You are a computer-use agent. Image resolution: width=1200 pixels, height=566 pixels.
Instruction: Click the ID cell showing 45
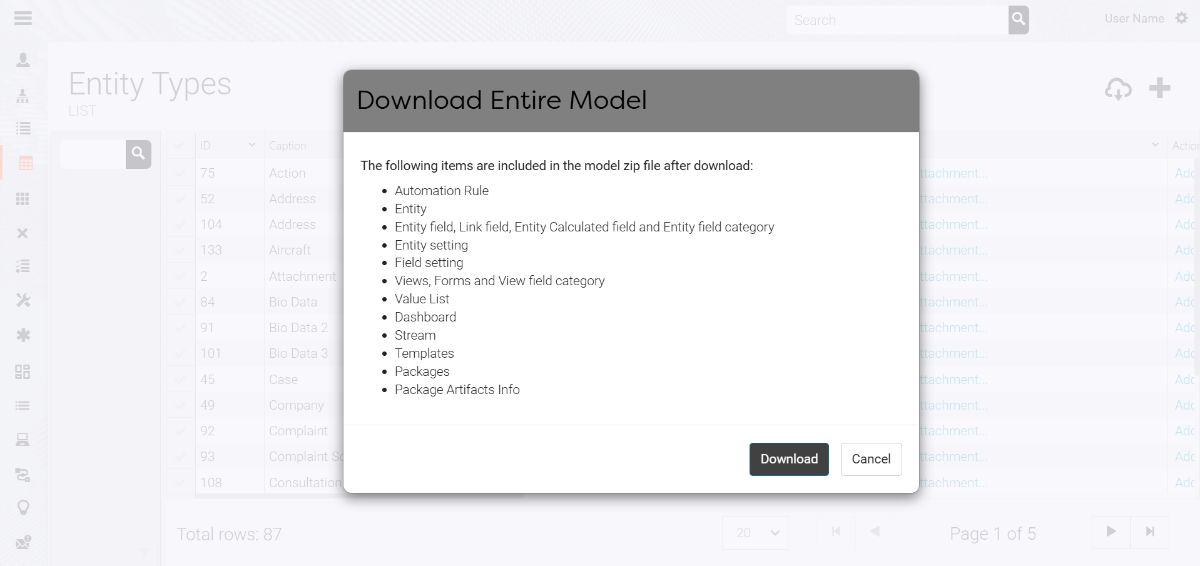click(x=207, y=379)
